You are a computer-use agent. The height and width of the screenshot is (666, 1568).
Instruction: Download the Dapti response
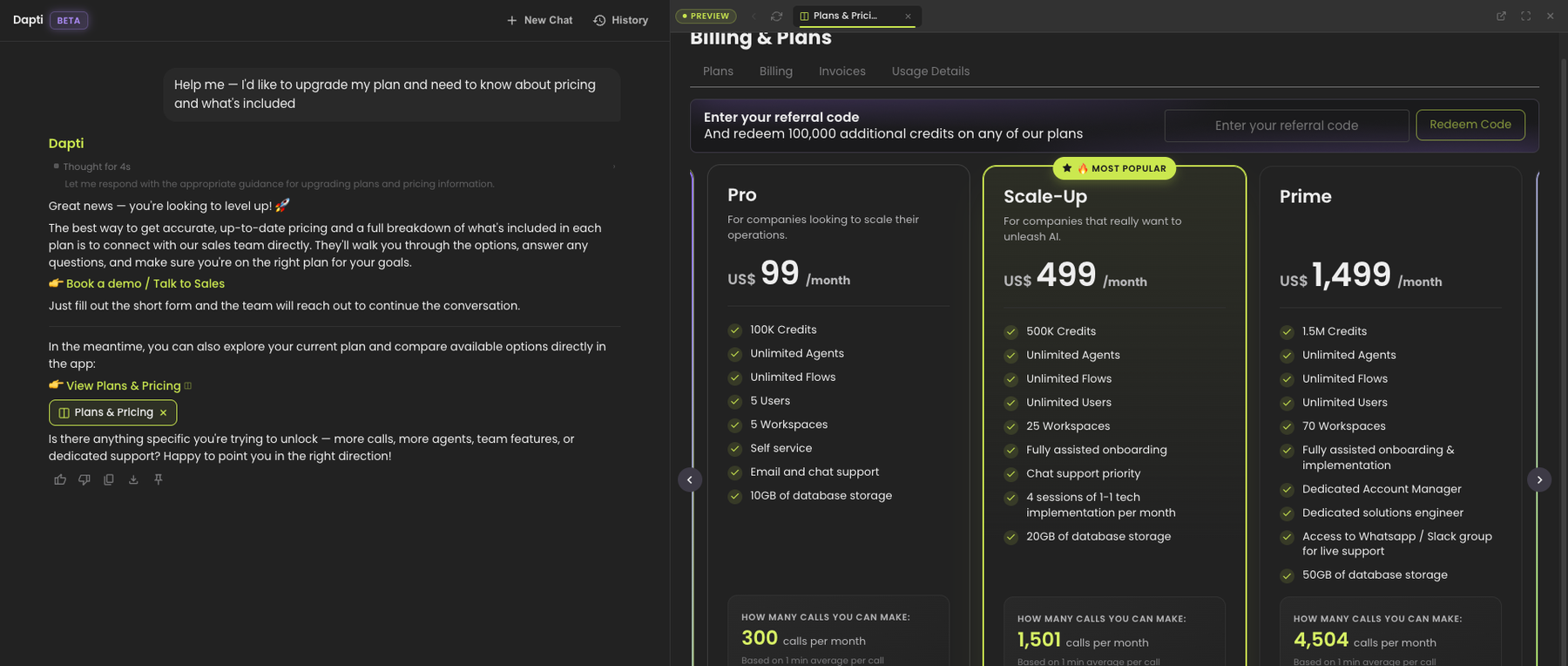[133, 479]
